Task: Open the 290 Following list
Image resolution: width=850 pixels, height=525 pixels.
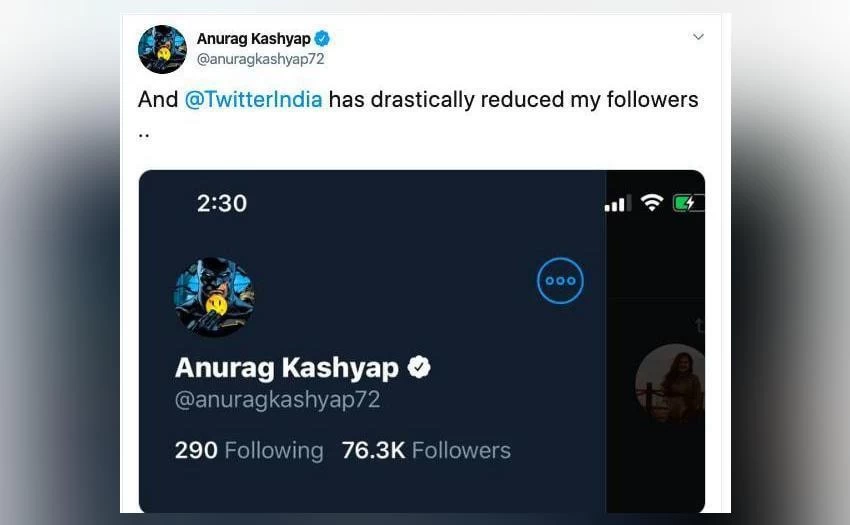Action: [x=249, y=450]
